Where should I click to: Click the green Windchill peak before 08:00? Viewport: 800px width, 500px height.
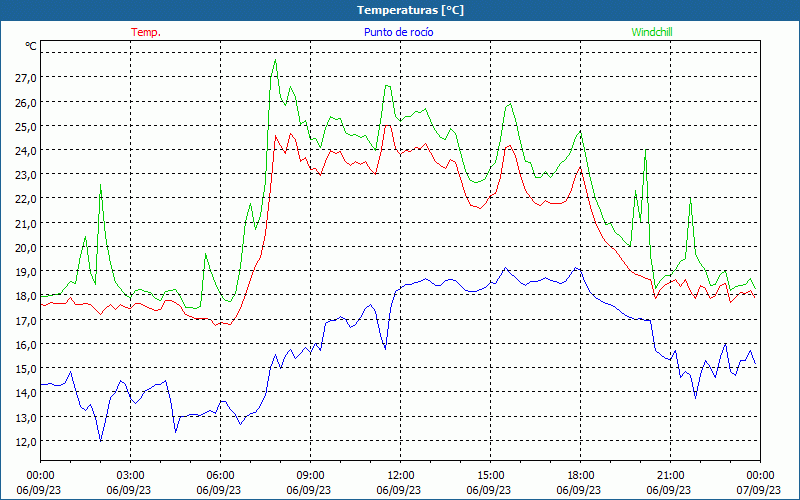(276, 60)
